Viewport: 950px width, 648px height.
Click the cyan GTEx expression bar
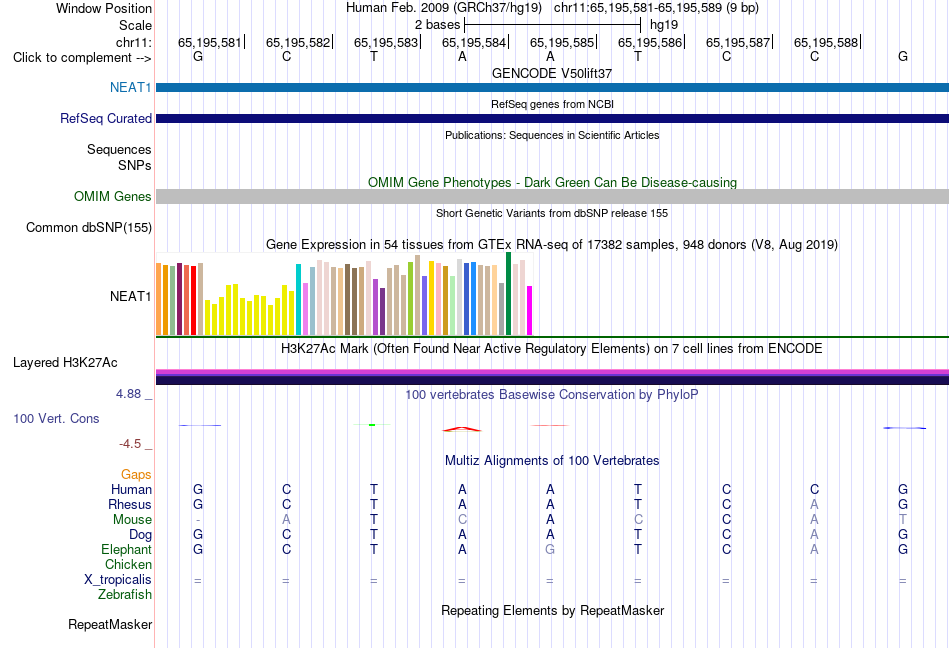(298, 299)
